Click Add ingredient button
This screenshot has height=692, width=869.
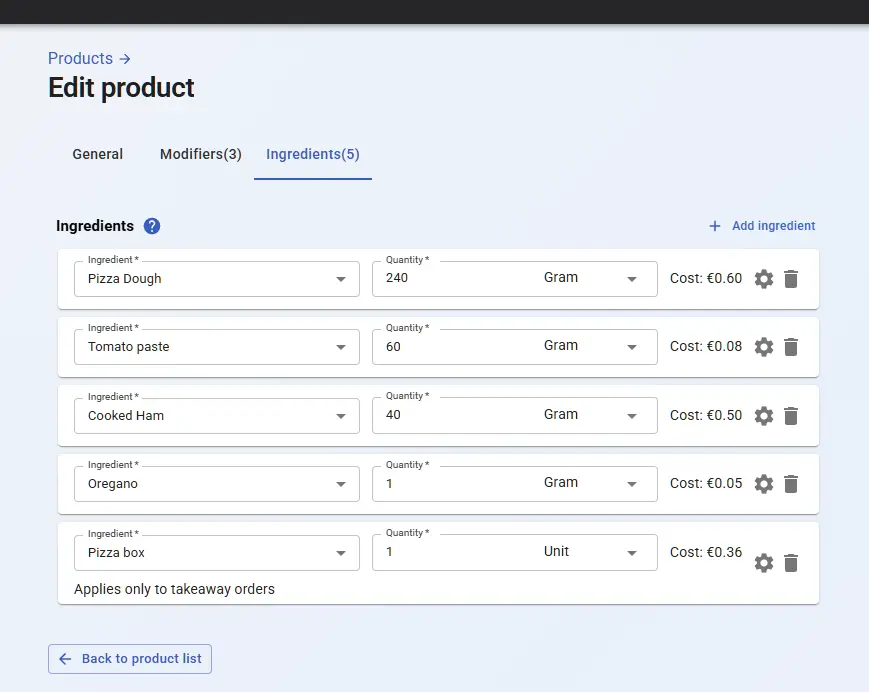click(x=762, y=226)
